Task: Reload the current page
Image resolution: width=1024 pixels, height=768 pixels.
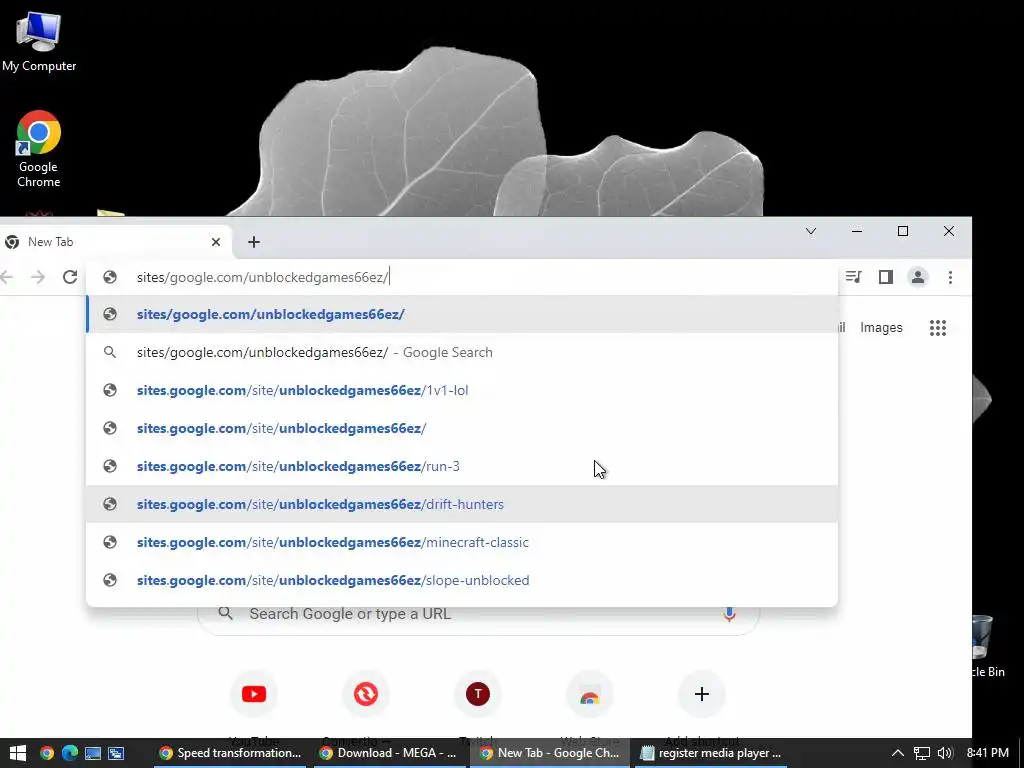Action: pyautogui.click(x=70, y=277)
